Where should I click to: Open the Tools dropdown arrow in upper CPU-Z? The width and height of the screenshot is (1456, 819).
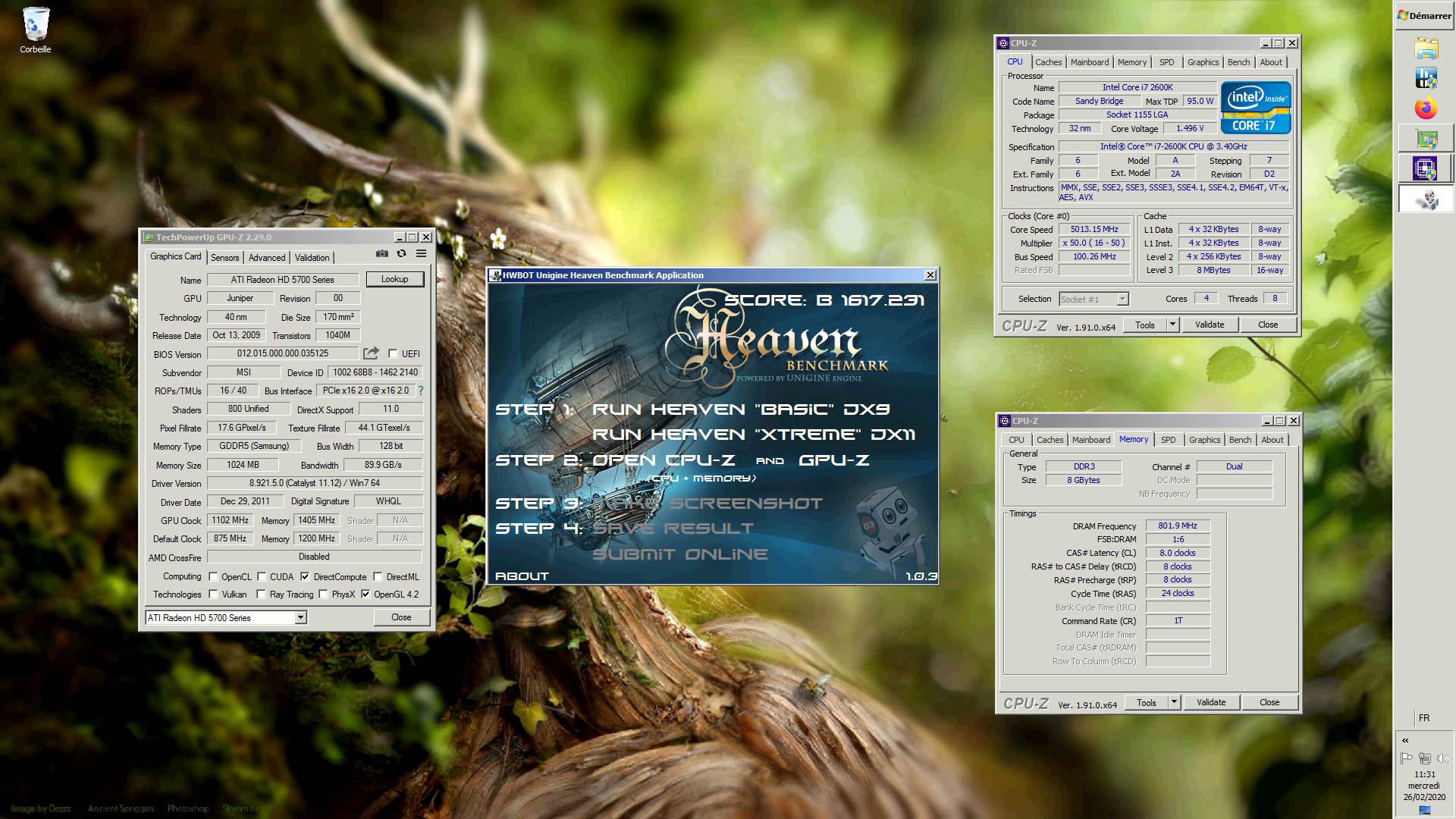[1172, 325]
